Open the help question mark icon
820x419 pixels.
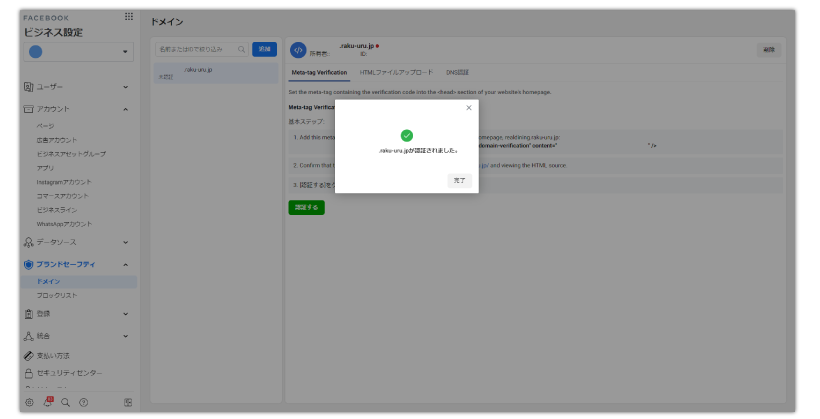coord(84,402)
